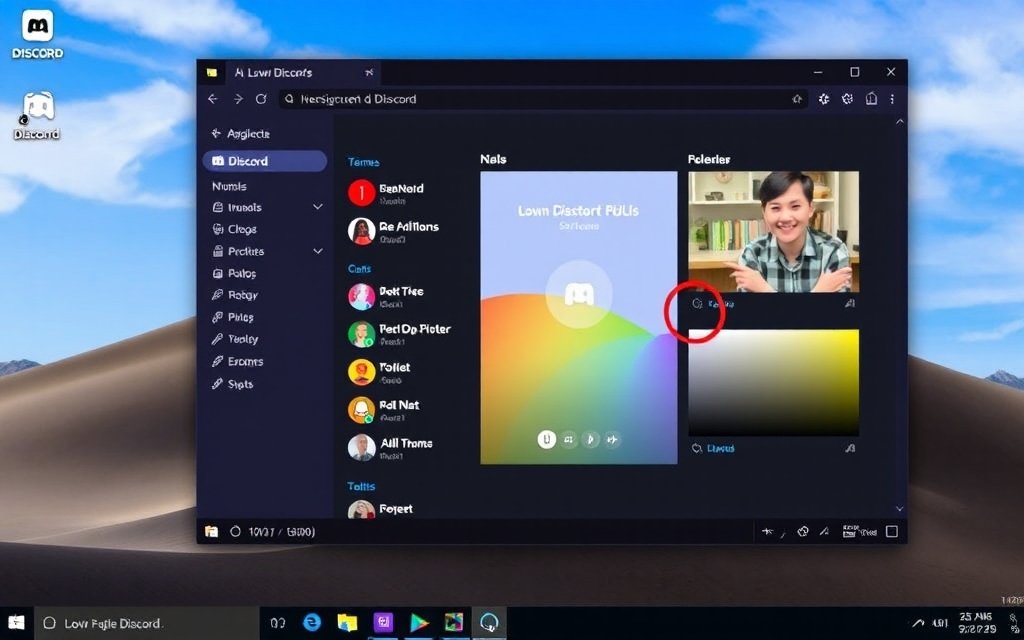The height and width of the screenshot is (640, 1024).
Task: Go back with the browser back arrow
Action: pyautogui.click(x=213, y=99)
